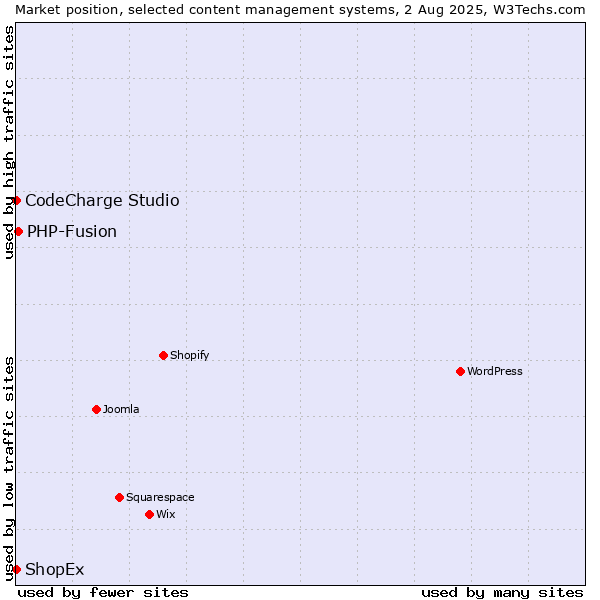
Task: Click the 'used by low traffic sites' axis label
Action: click(9, 469)
